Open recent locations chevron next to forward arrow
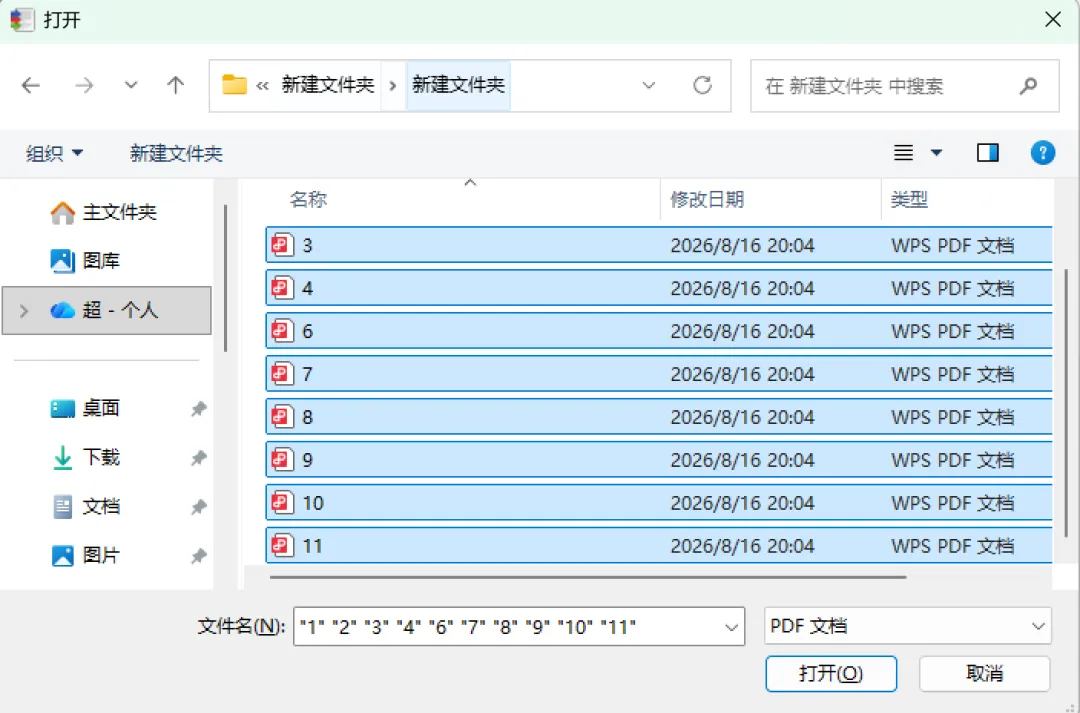This screenshot has height=713, width=1080. [x=130, y=85]
